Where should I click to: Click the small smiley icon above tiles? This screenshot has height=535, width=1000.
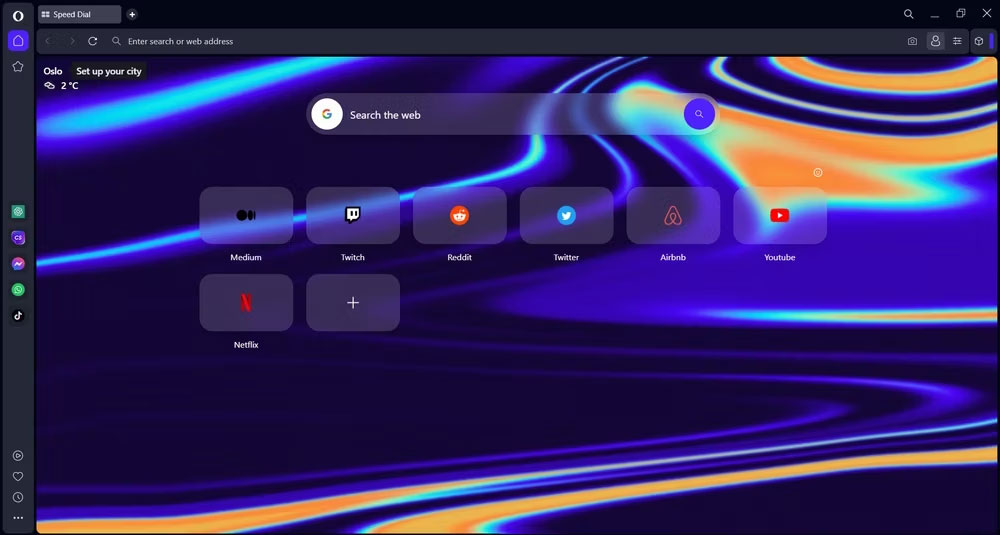818,172
